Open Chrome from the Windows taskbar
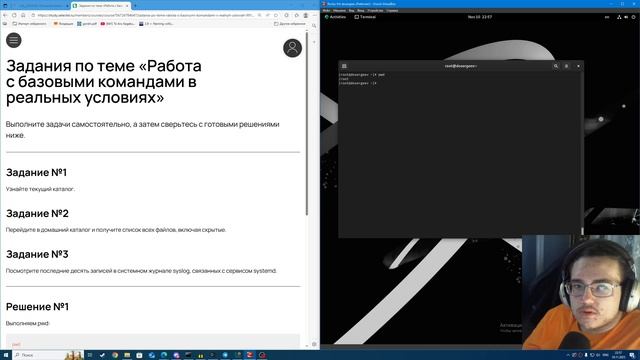 pyautogui.click(x=115, y=355)
